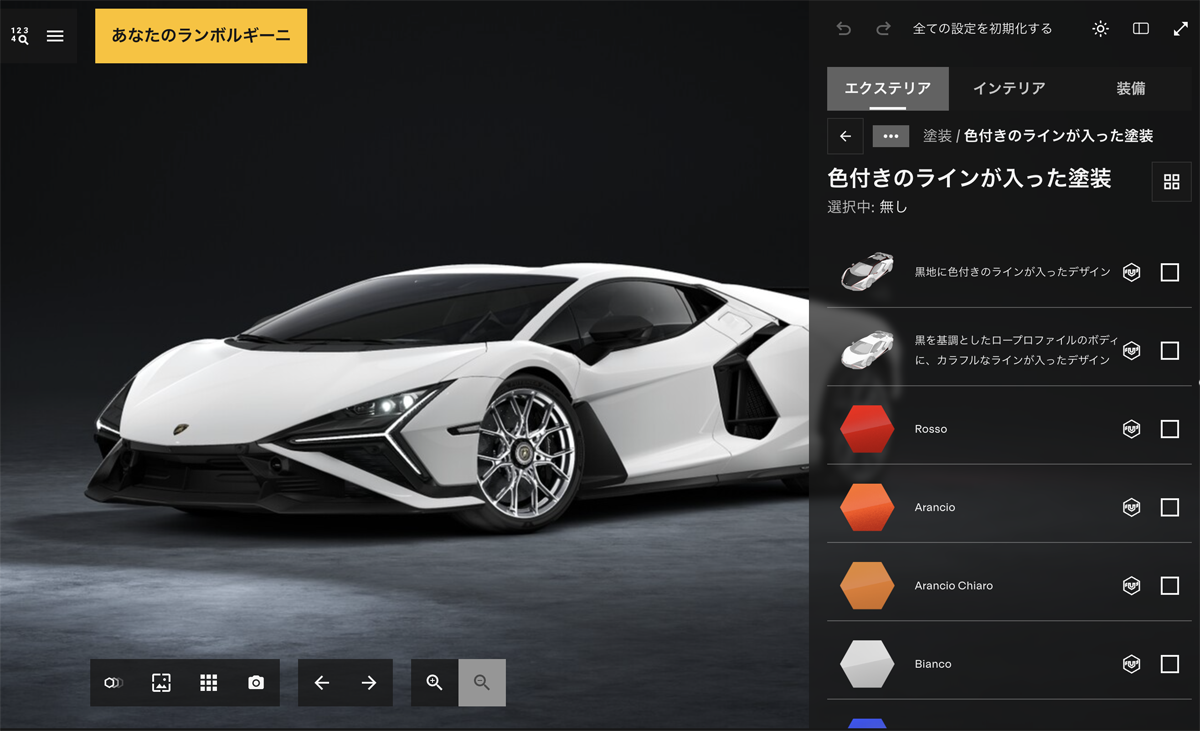Change the background scene image
Screen dimensions: 1200x731
click(161, 683)
